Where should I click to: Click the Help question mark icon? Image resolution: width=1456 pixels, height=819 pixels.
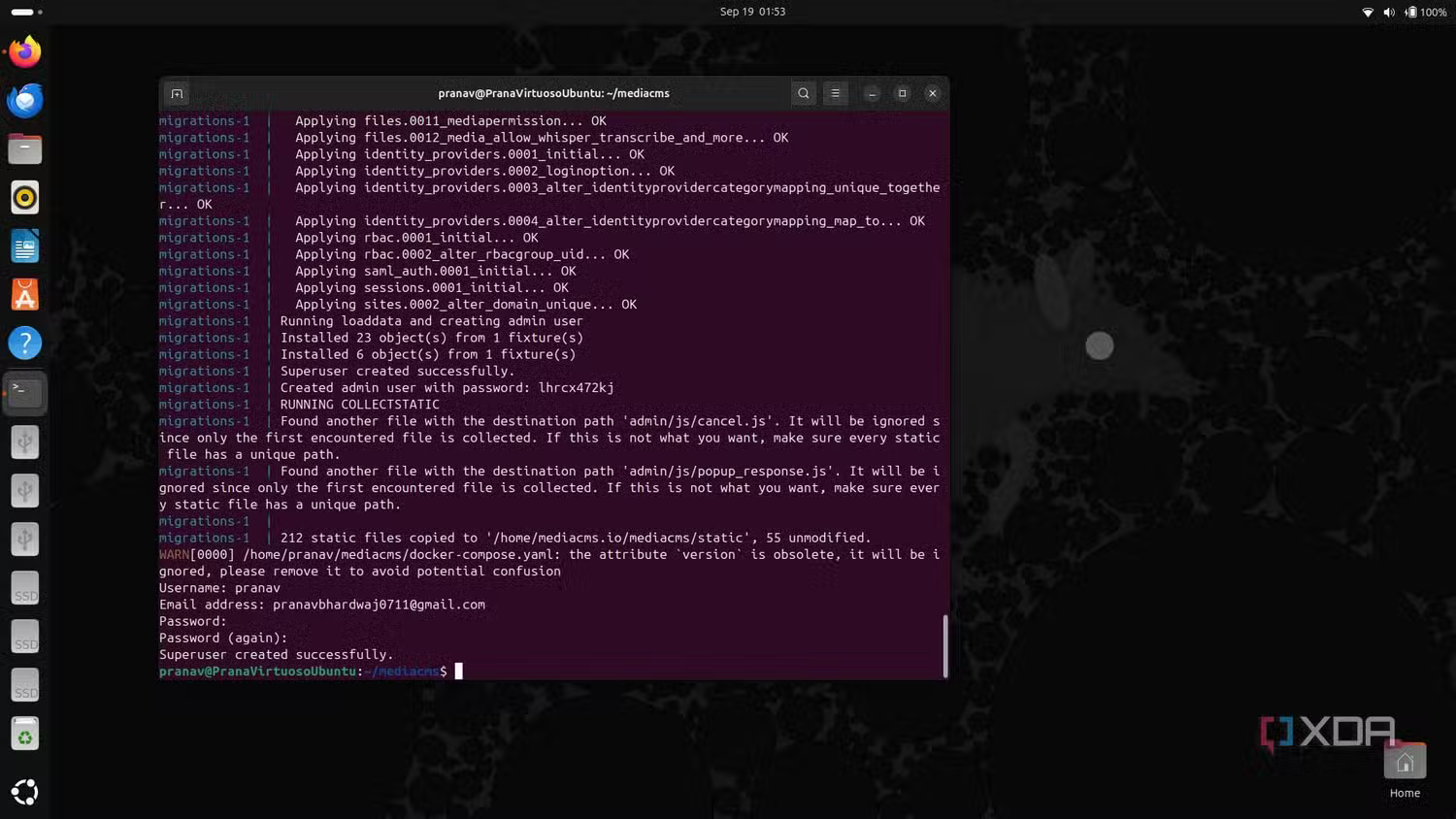25,344
